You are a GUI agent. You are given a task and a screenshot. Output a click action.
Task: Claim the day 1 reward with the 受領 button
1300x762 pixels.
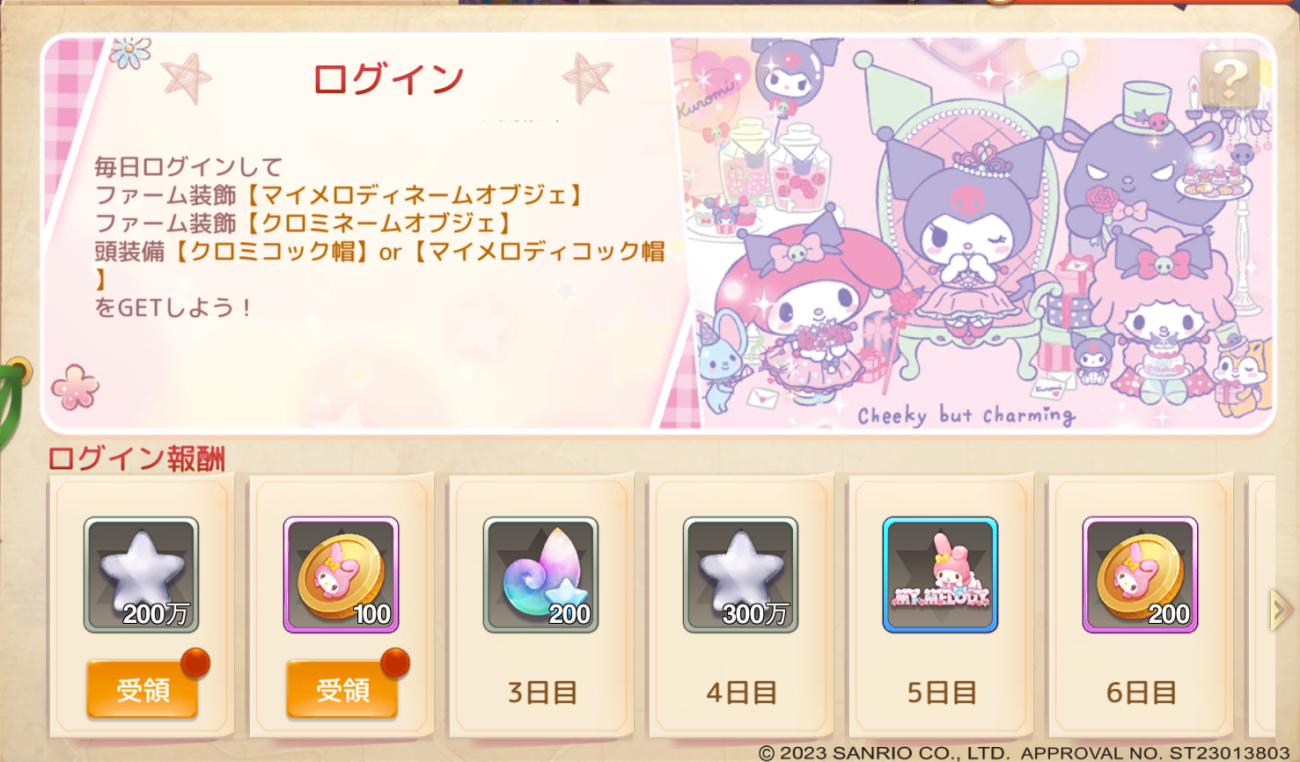coord(142,689)
